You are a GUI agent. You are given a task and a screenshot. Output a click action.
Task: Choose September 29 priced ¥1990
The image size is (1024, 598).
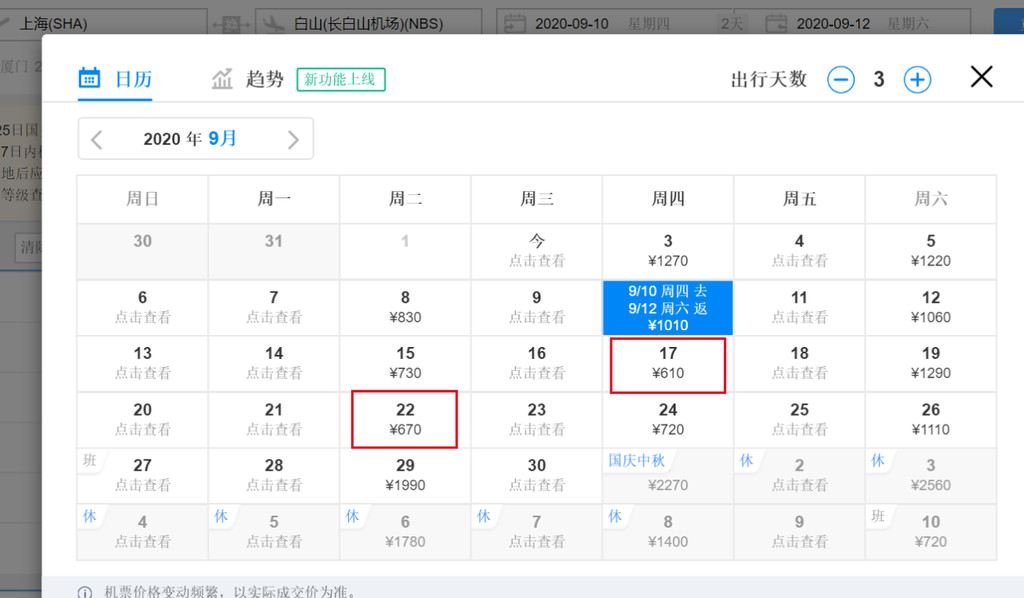coord(405,476)
